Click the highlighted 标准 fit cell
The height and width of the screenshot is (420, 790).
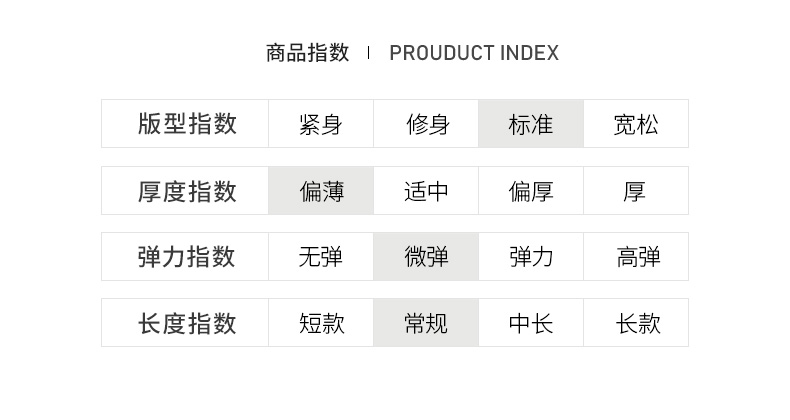(x=530, y=124)
